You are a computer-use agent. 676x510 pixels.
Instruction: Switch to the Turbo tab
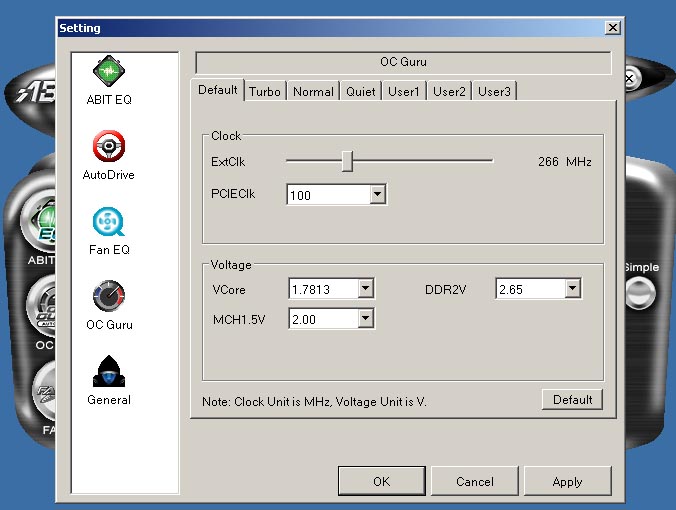tap(265, 91)
